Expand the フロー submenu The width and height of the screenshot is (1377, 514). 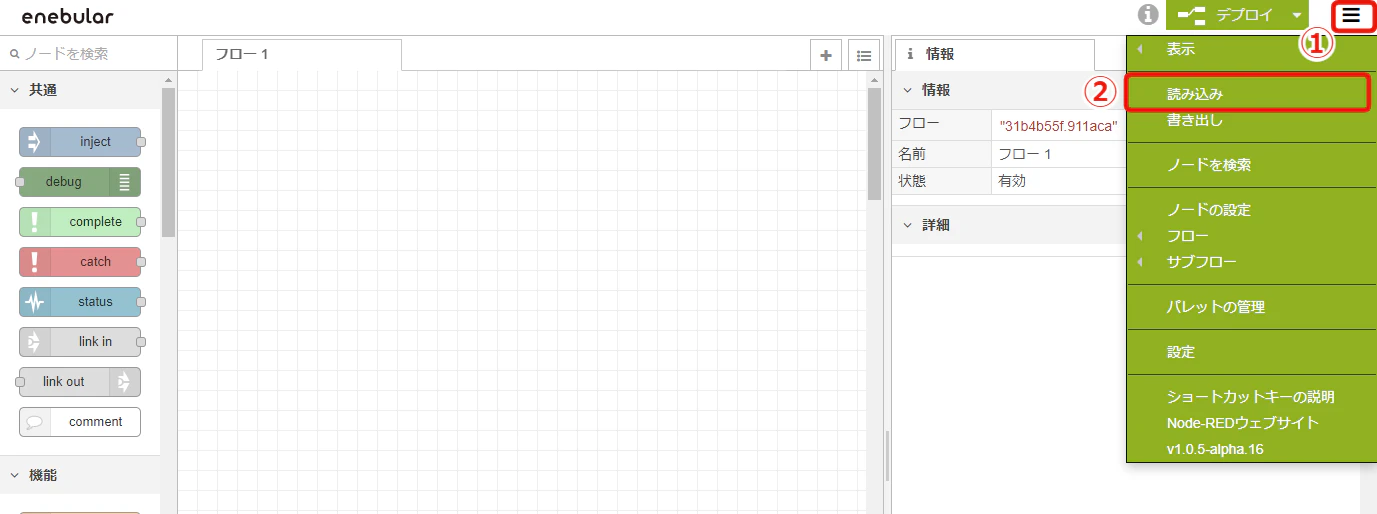(x=1251, y=236)
